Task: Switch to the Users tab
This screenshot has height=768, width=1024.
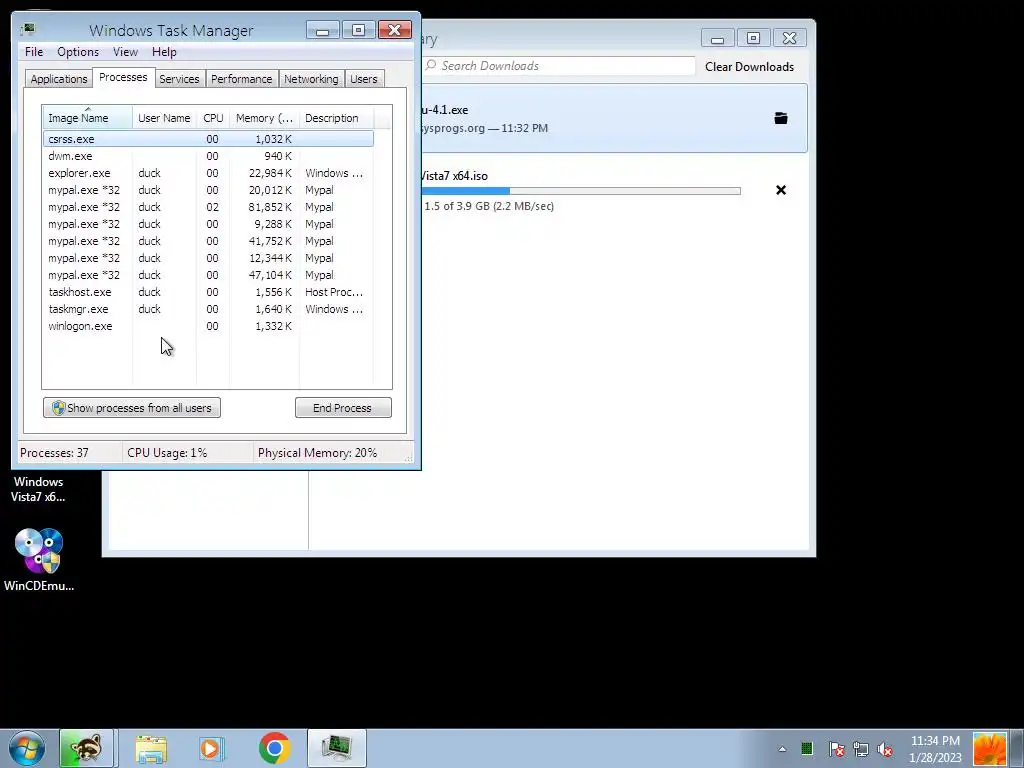Action: (x=364, y=79)
